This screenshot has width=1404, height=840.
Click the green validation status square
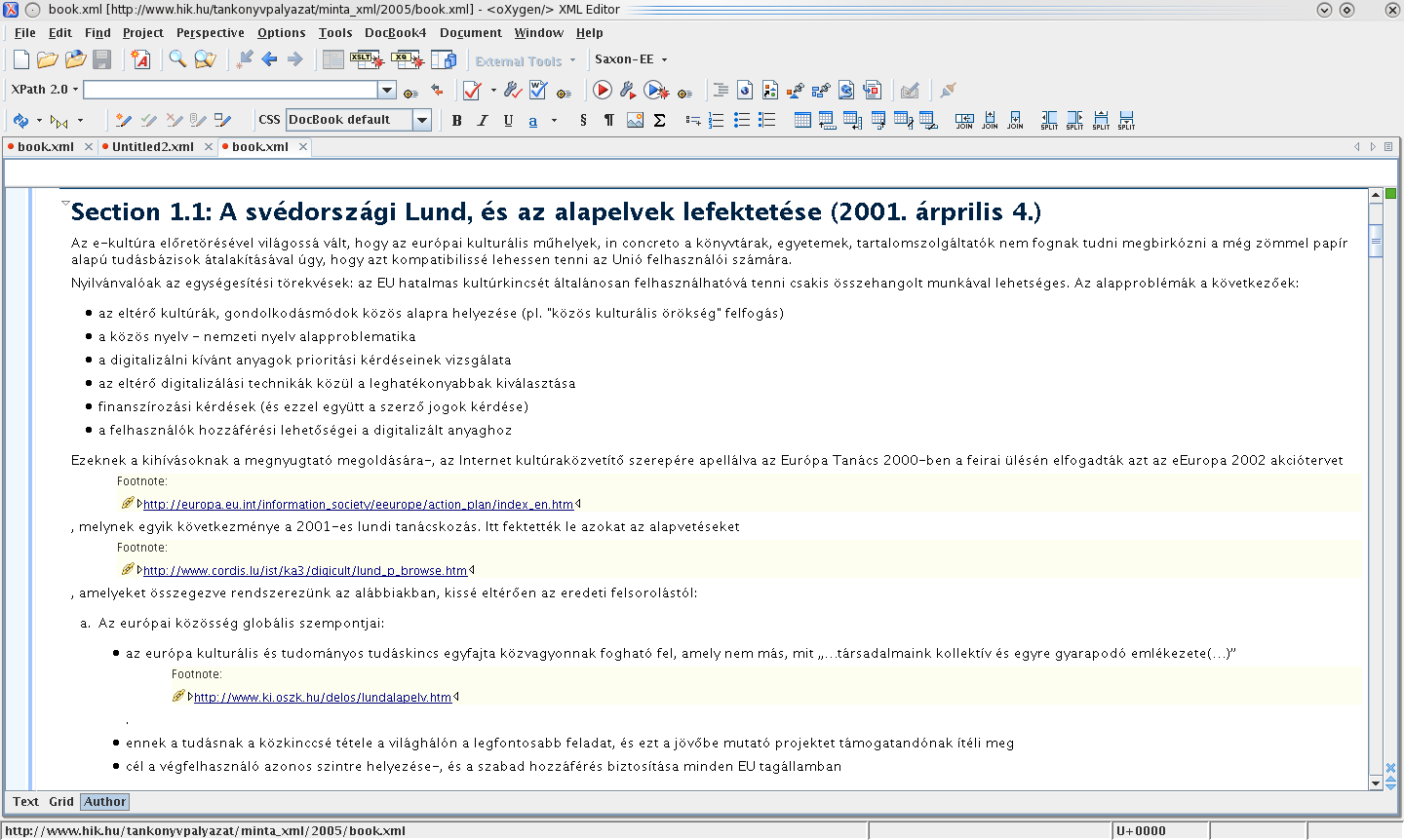click(1390, 194)
